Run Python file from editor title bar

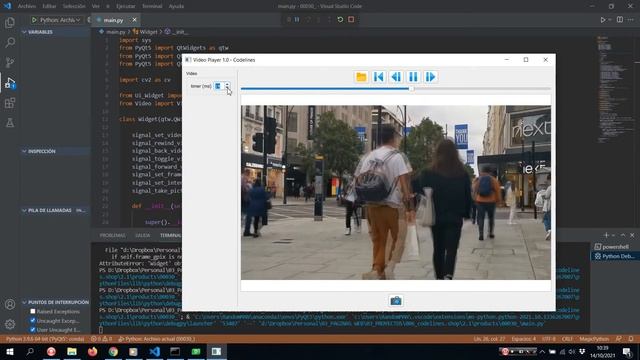[602, 20]
